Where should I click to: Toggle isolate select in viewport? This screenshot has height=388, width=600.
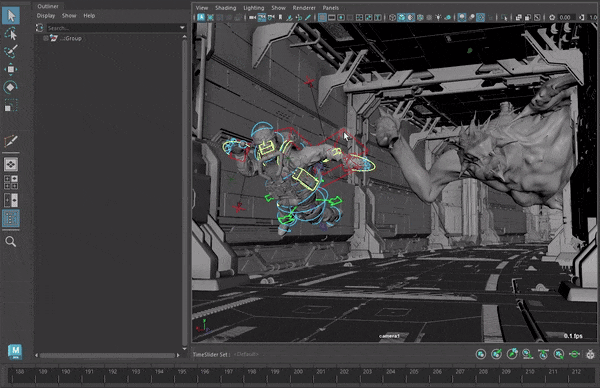tap(505, 17)
